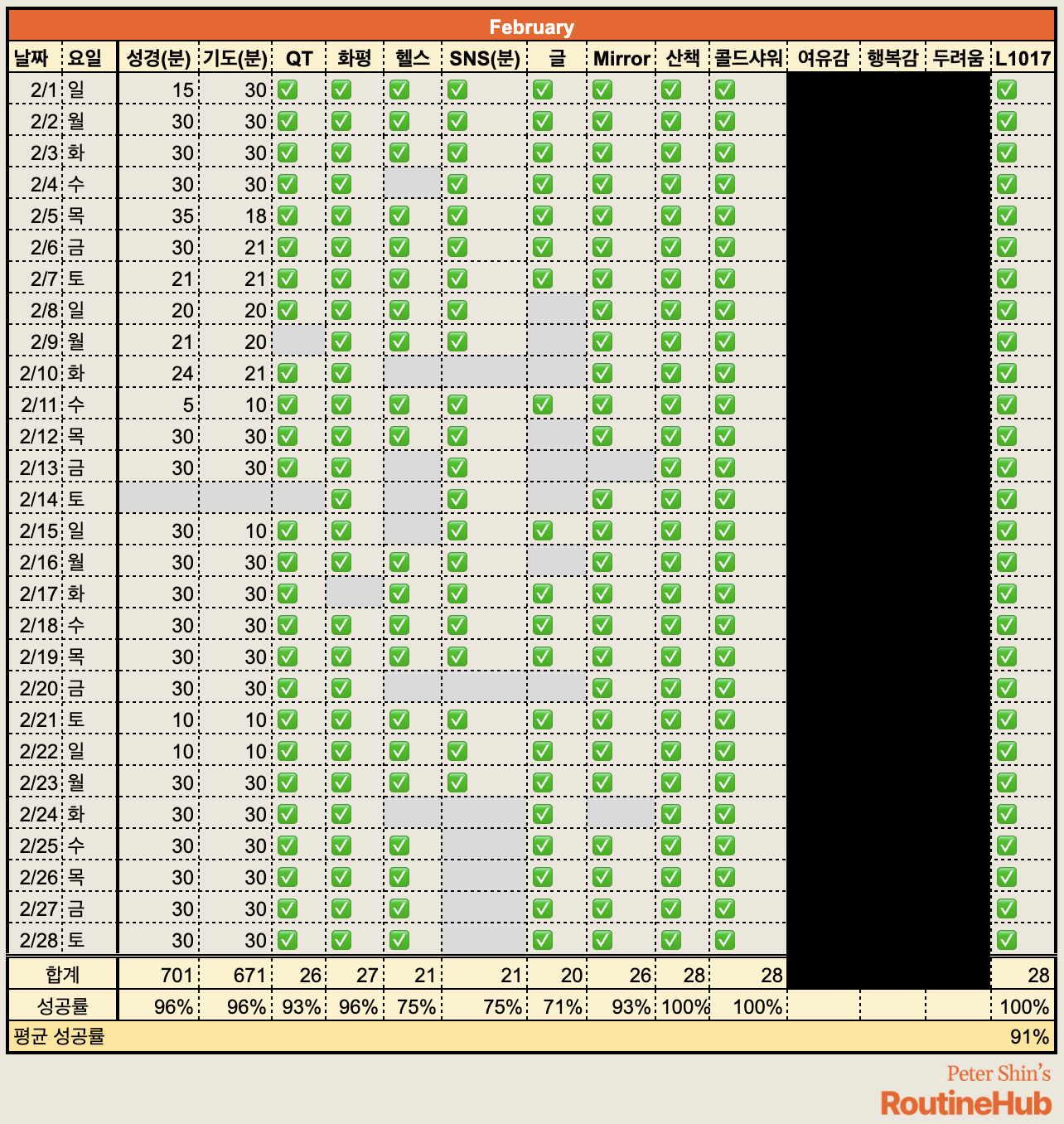
Task: Toggle the Mirror checkbox in the 2/12 row
Action: [x=602, y=436]
